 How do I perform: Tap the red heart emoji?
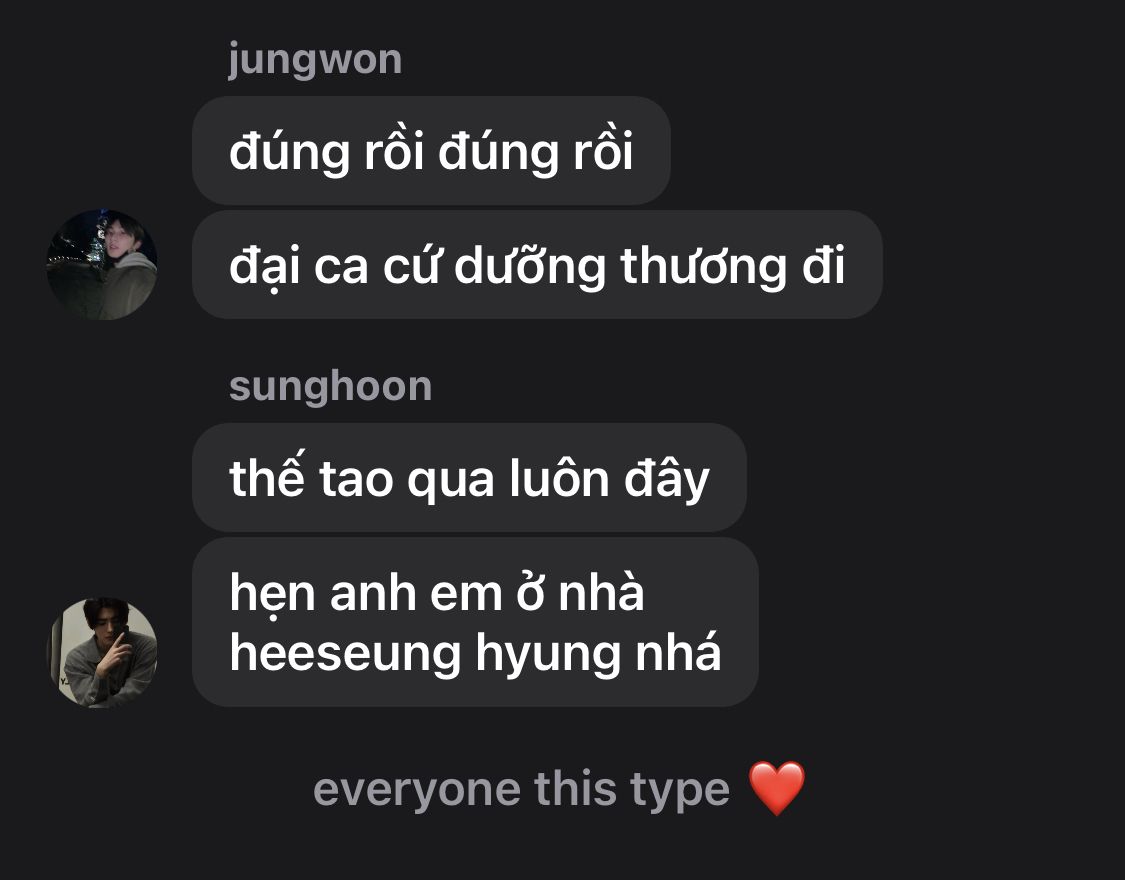coord(777,788)
